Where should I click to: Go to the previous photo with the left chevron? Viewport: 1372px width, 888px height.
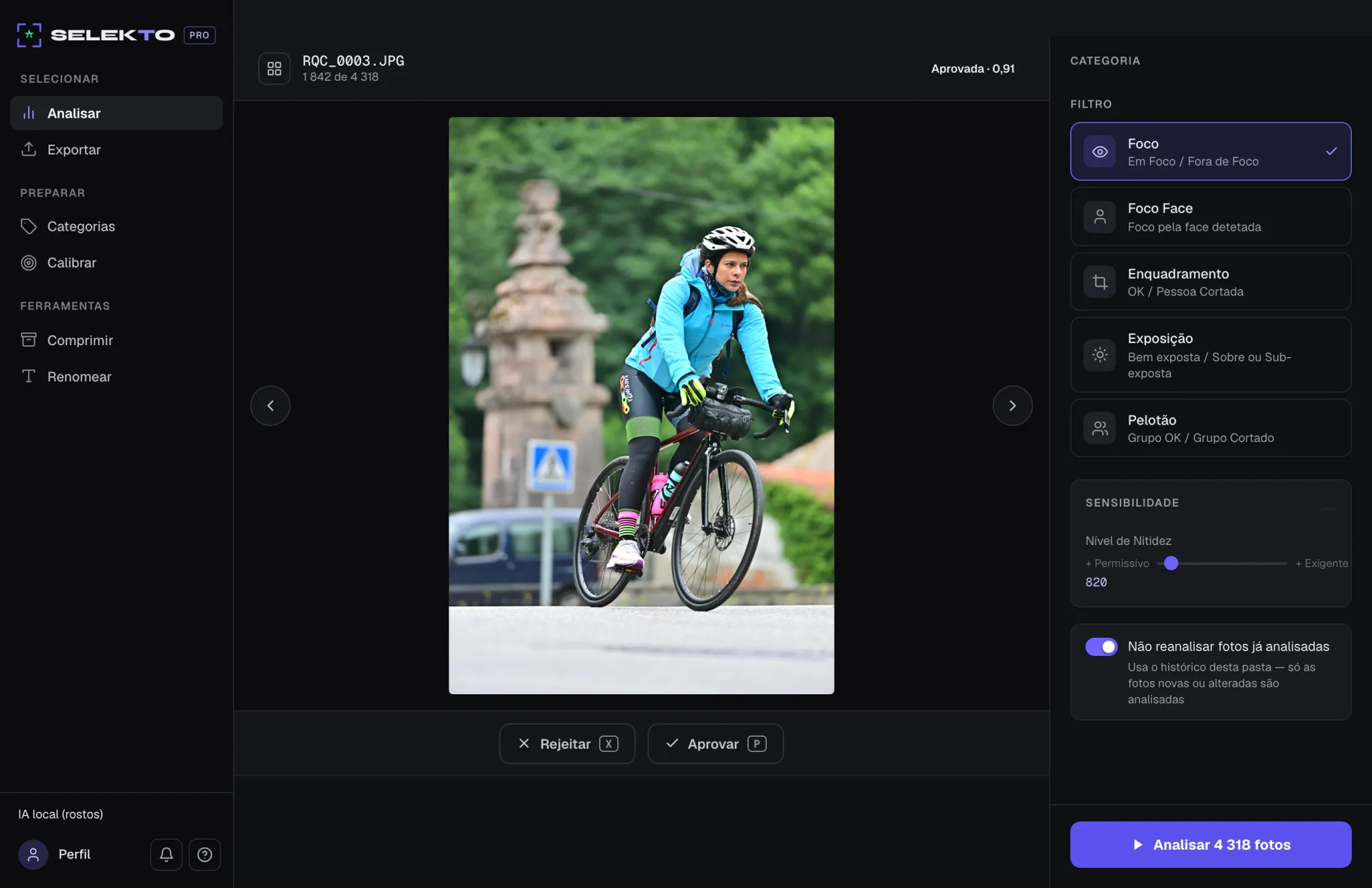point(270,406)
